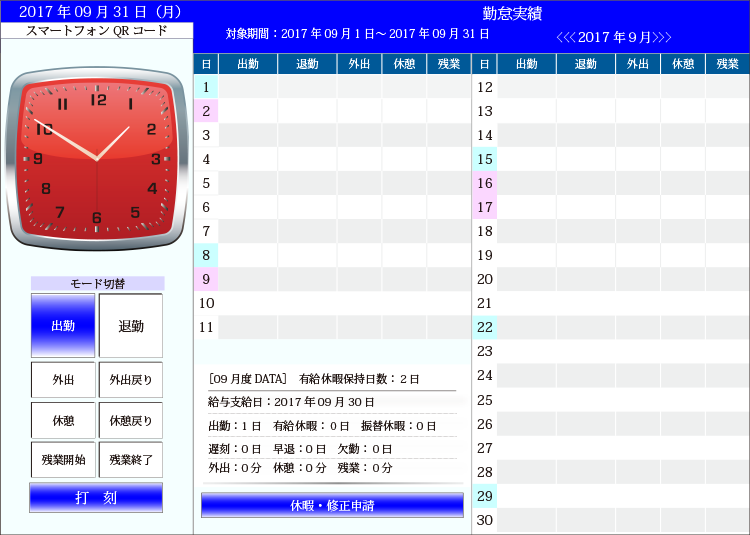
Task: Click the 出勤 column header in left table
Action: 248,64
